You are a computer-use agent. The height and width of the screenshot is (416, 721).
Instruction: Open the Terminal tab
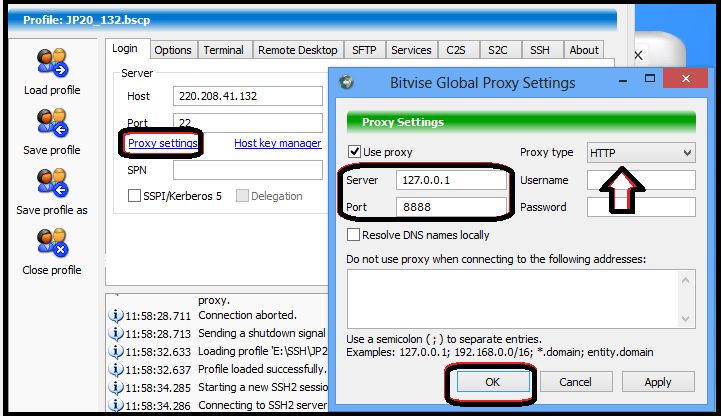(x=224, y=50)
